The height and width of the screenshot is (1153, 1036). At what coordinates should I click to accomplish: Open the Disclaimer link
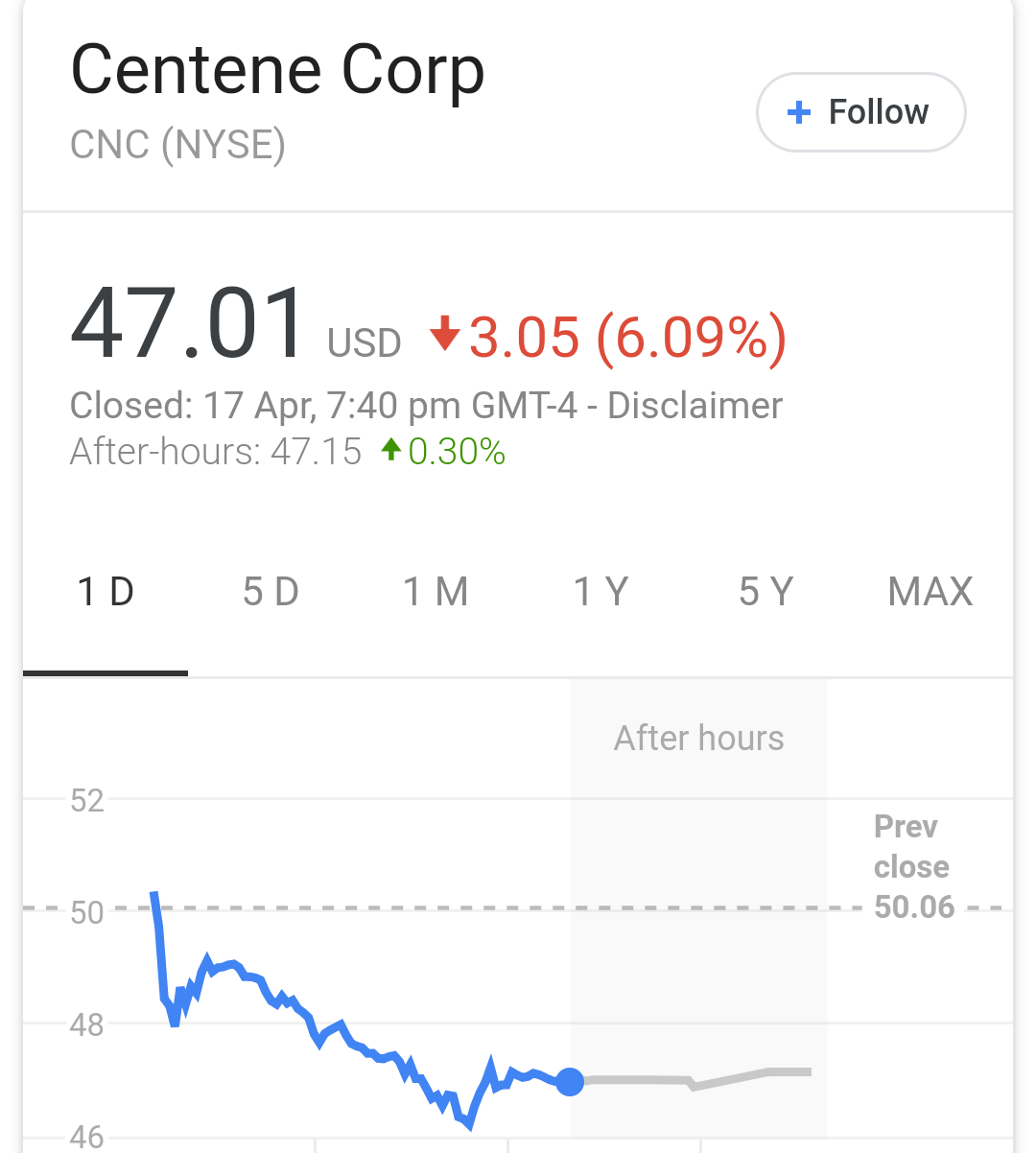point(695,406)
